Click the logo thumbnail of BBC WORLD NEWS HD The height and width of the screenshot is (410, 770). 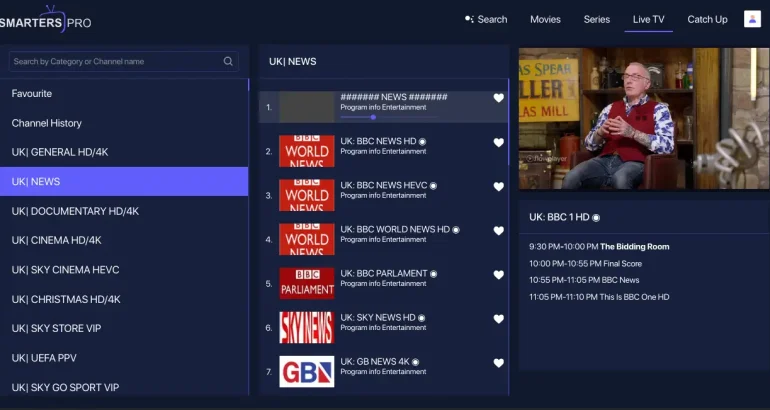click(306, 239)
